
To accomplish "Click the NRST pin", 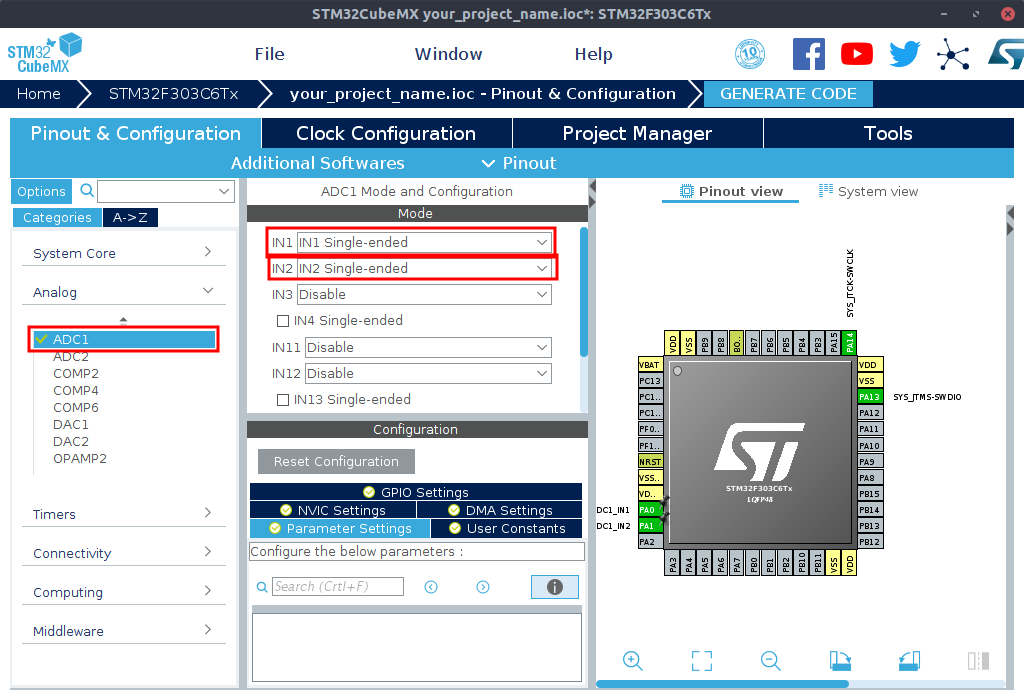I will click(650, 462).
